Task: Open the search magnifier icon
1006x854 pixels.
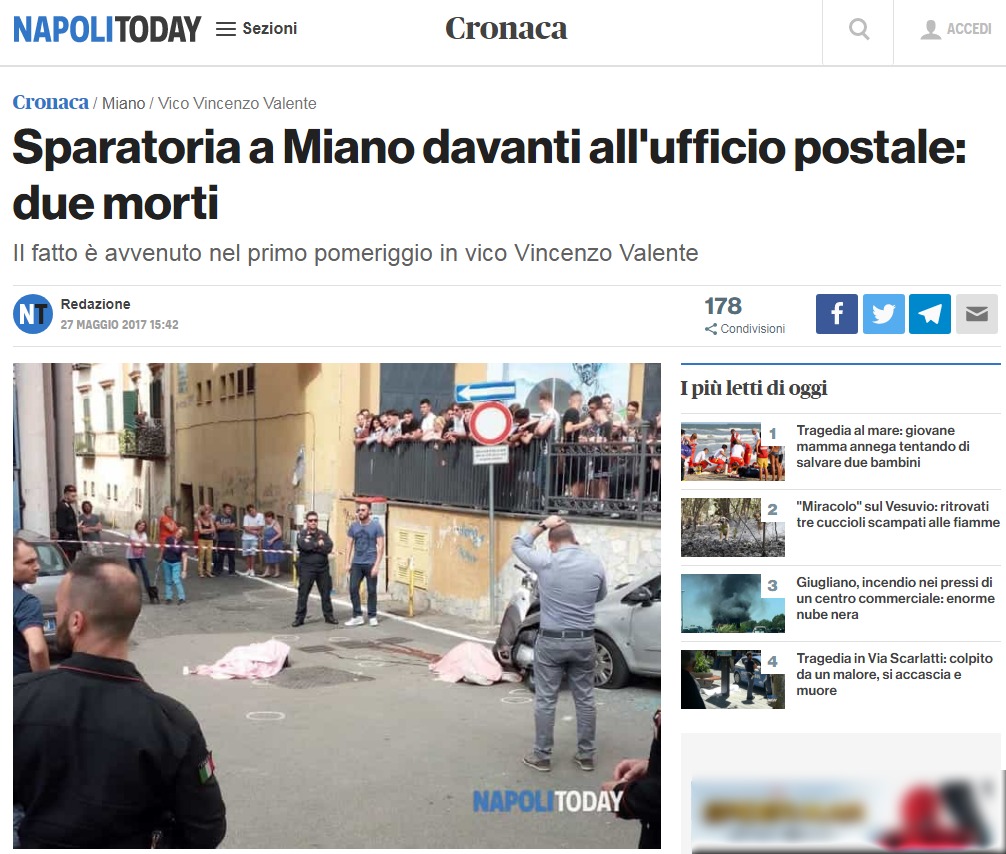Action: 858,29
